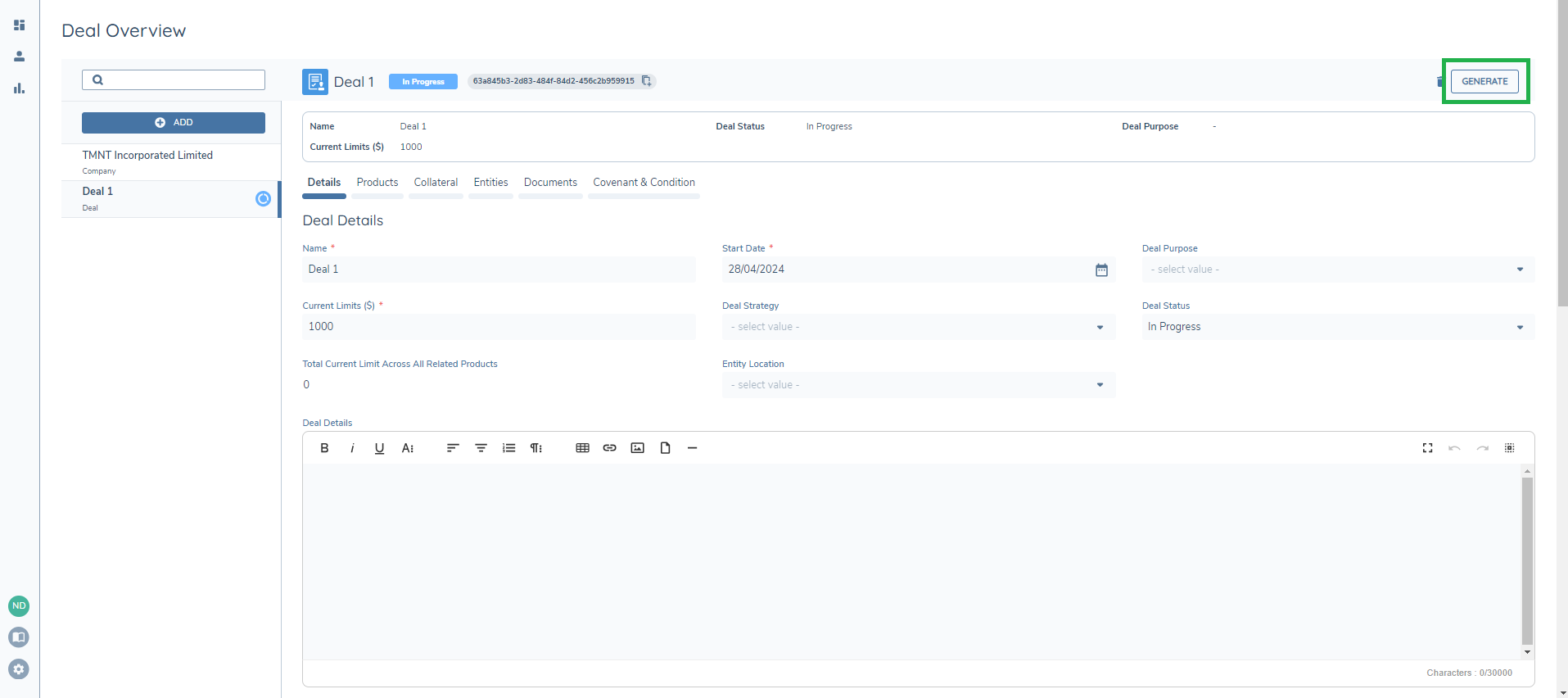Open the calendar picker for Start Date
Screen dimensions: 1568x698
(x=1101, y=270)
